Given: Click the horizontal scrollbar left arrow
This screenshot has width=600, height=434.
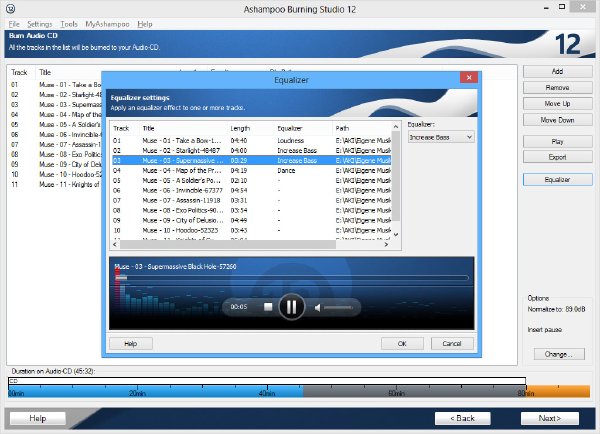Looking at the screenshot, I should (x=115, y=244).
